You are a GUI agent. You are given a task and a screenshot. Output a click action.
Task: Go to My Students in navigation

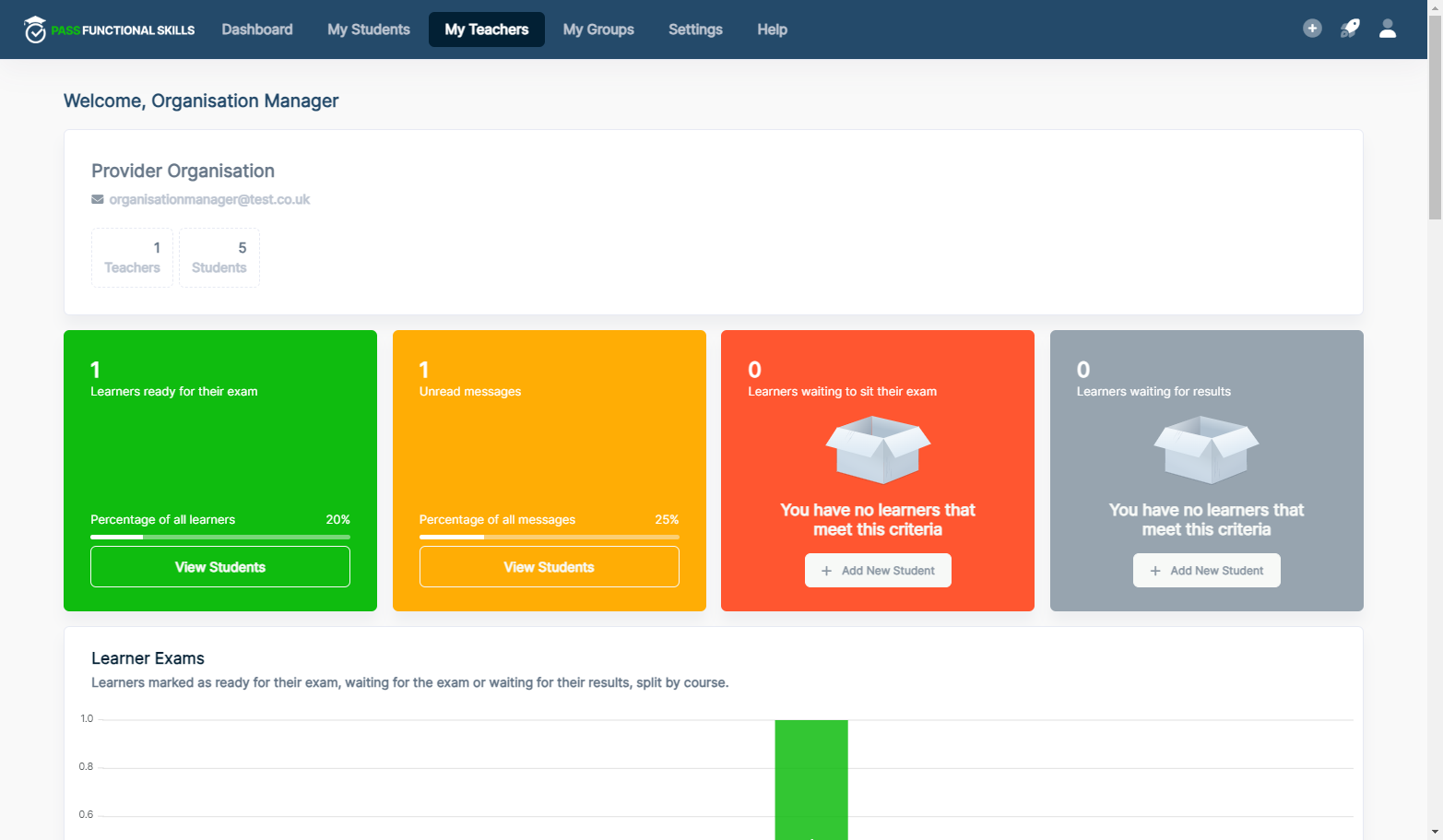pyautogui.click(x=369, y=30)
